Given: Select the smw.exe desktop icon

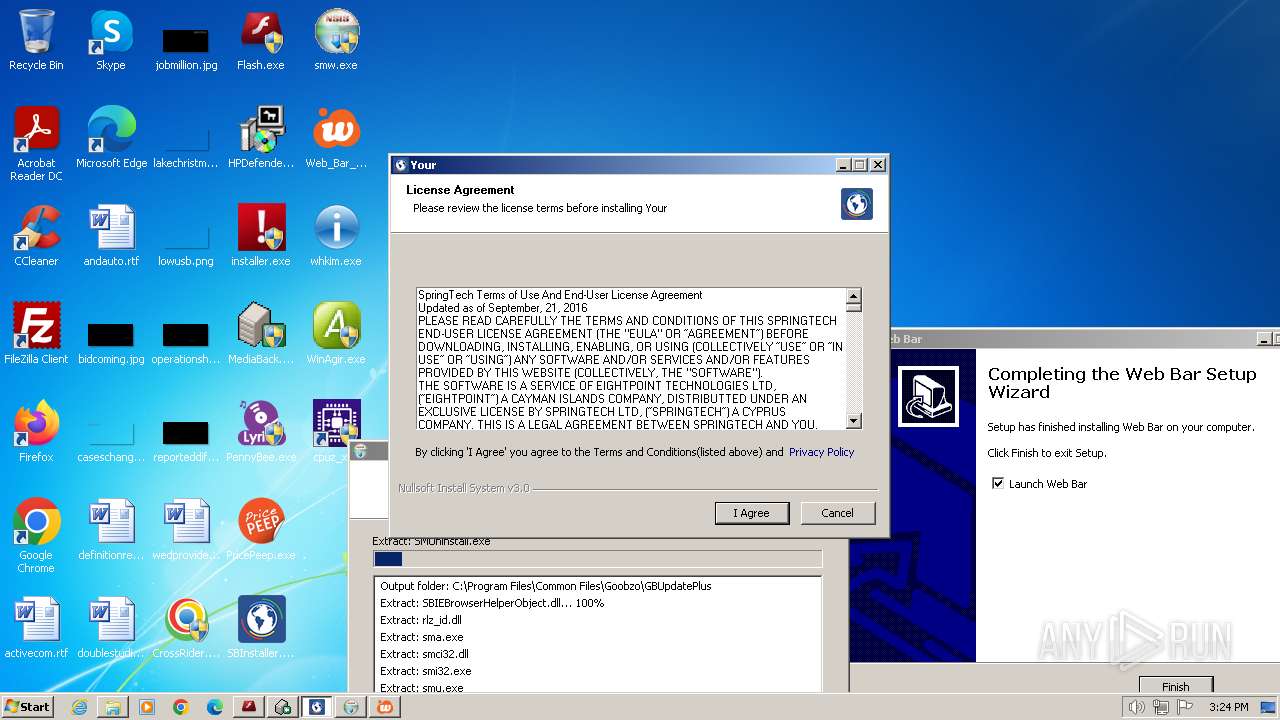Looking at the screenshot, I should point(336,40).
